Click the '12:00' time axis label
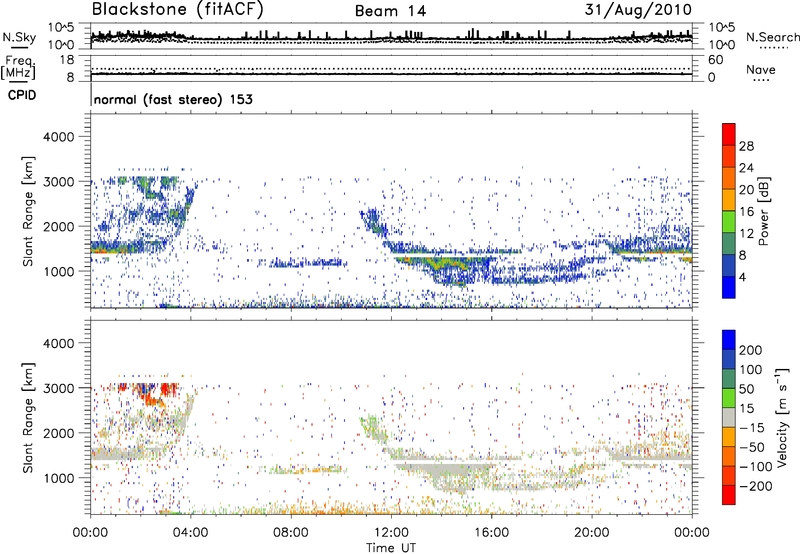The height and width of the screenshot is (554, 800). coord(391,533)
